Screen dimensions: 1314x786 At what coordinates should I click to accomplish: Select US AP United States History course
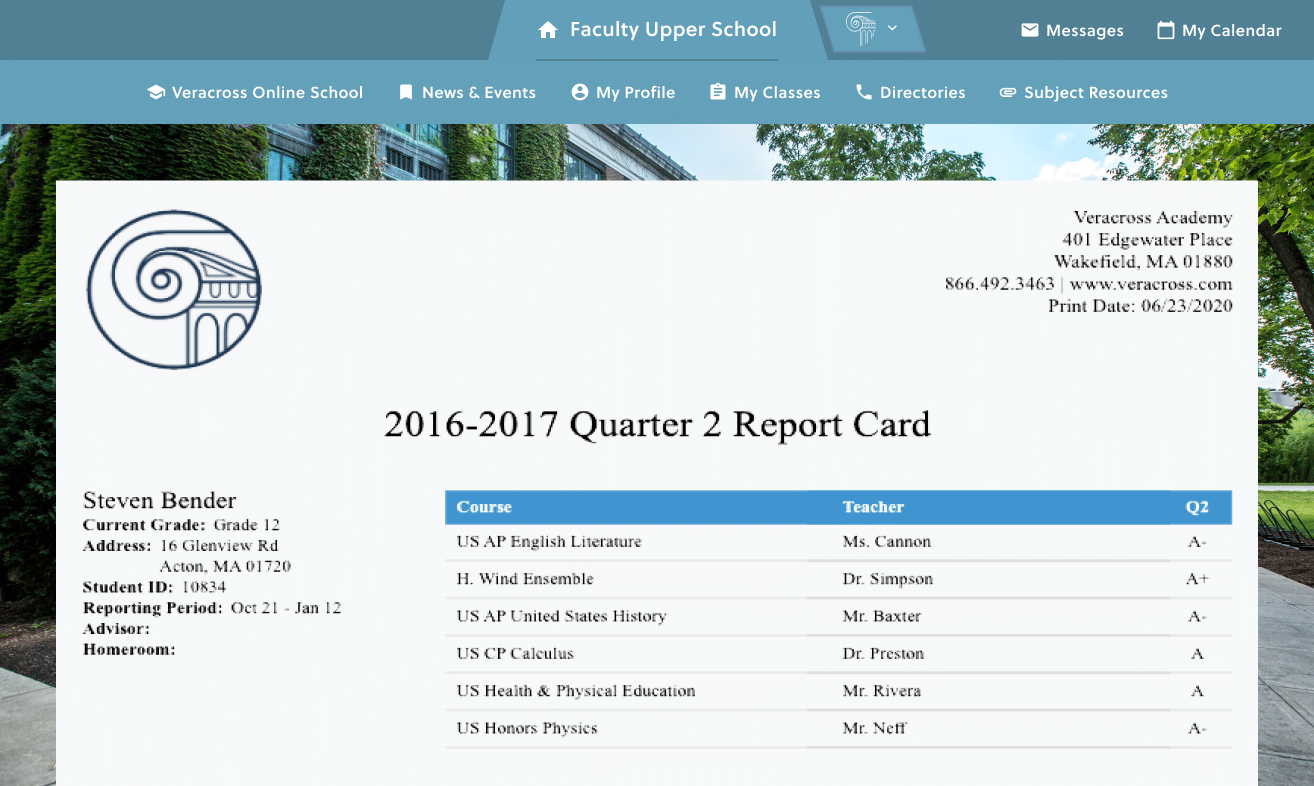(561, 616)
